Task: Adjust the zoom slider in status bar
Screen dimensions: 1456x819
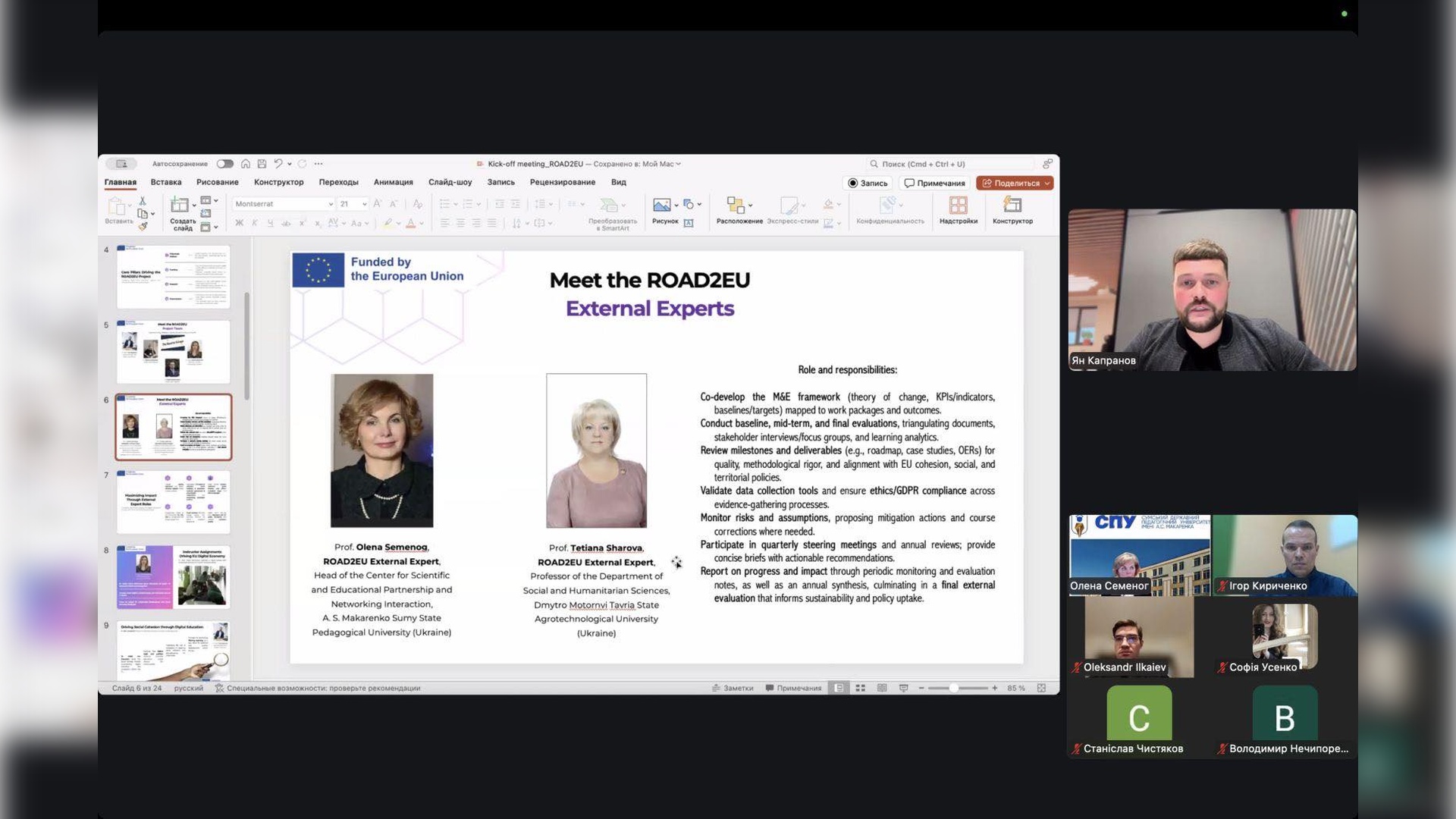Action: (954, 689)
